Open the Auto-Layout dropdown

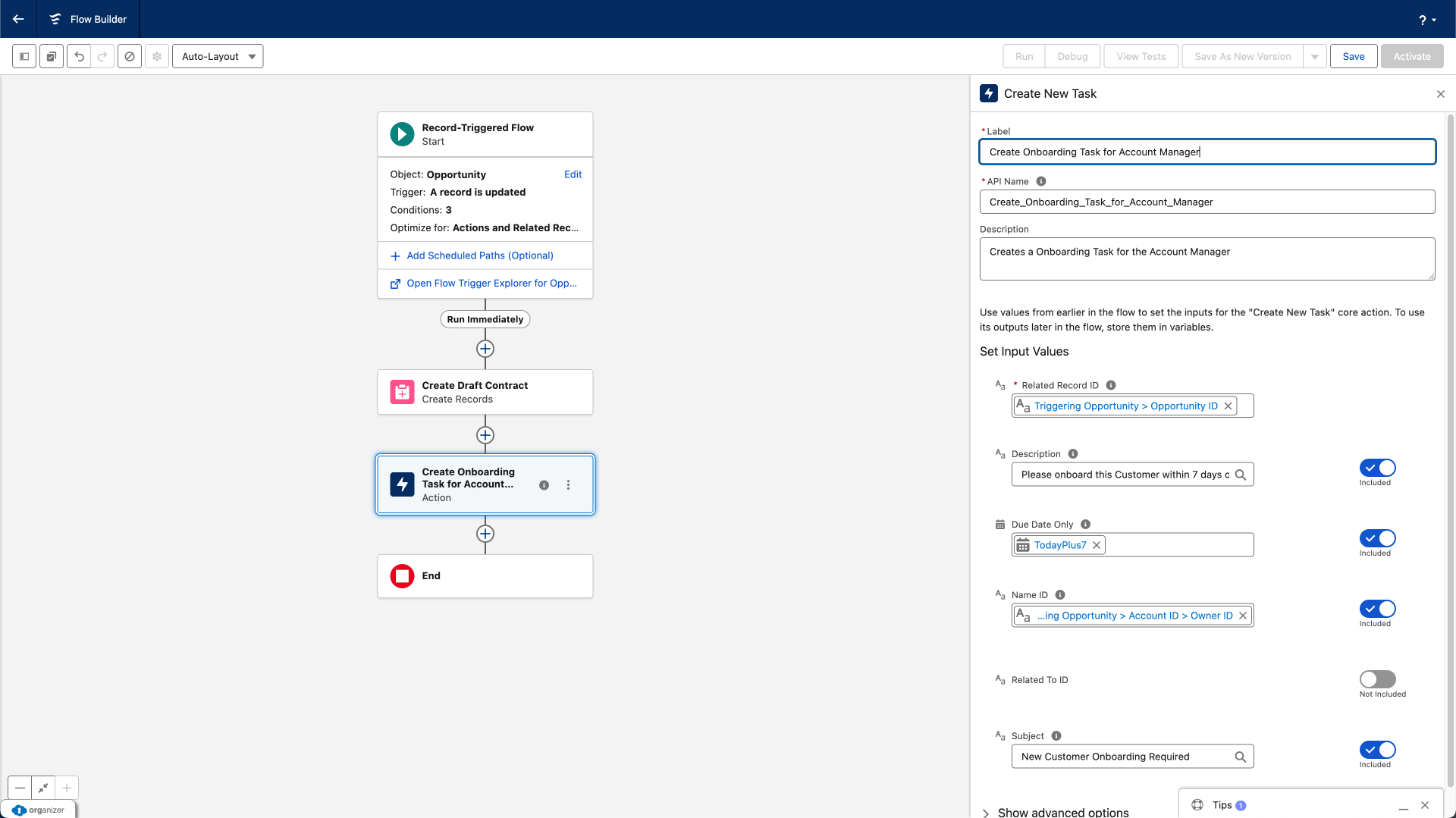218,56
